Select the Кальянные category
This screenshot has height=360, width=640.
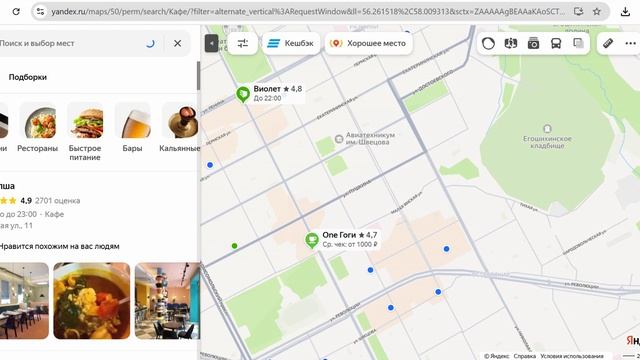click(180, 127)
